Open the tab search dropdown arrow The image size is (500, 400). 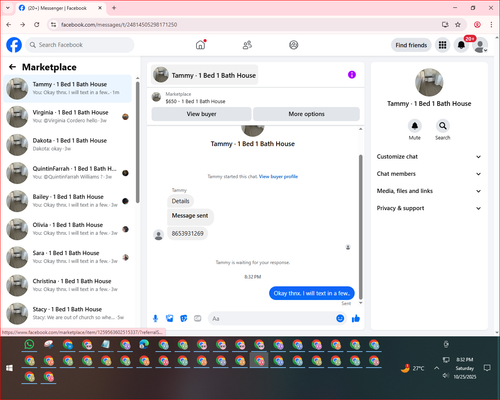[8, 8]
